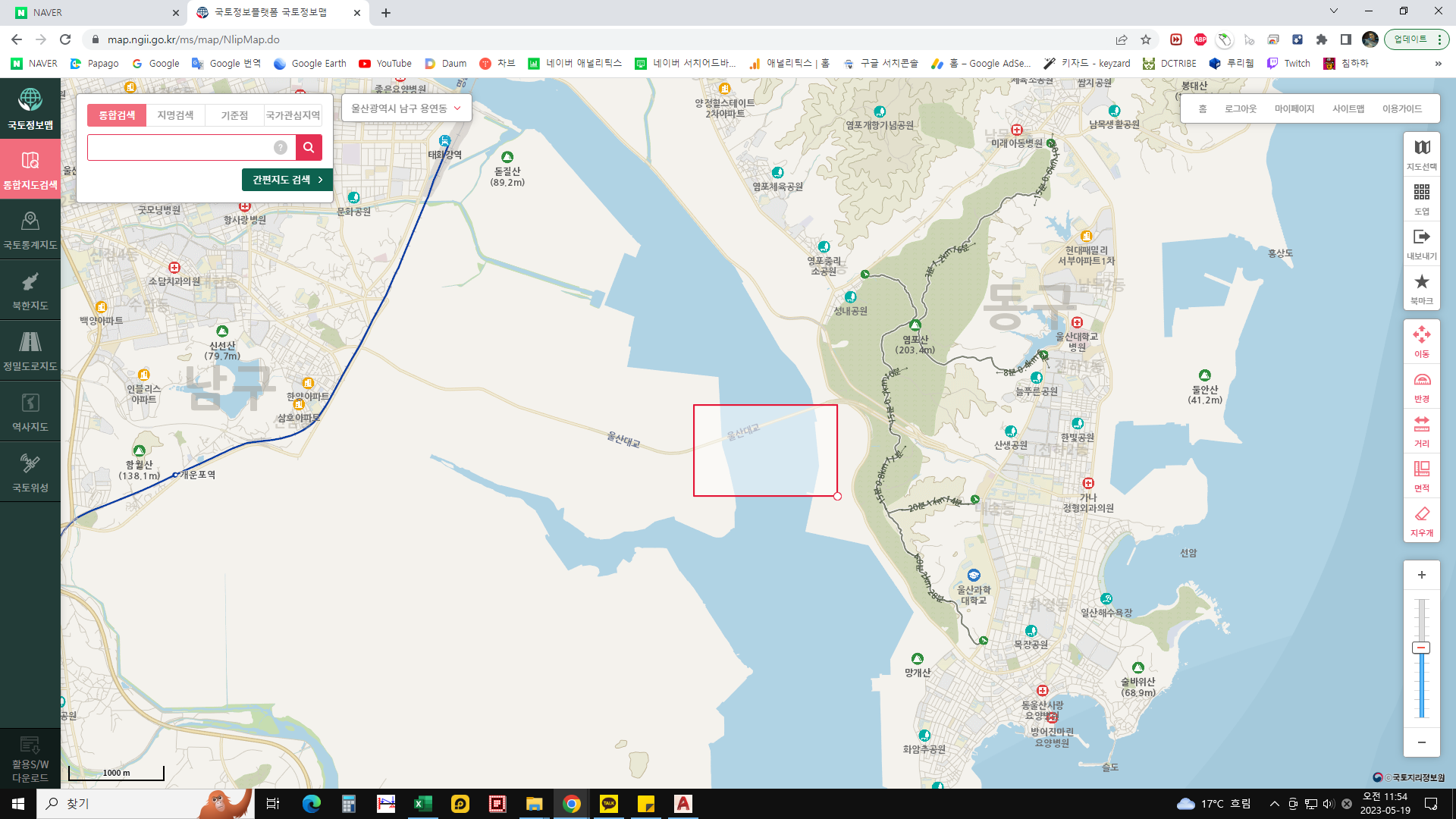Expand the 울산광역시 남구 용연동 location dropdown
Screen dimensions: 1456x819
coord(406,108)
